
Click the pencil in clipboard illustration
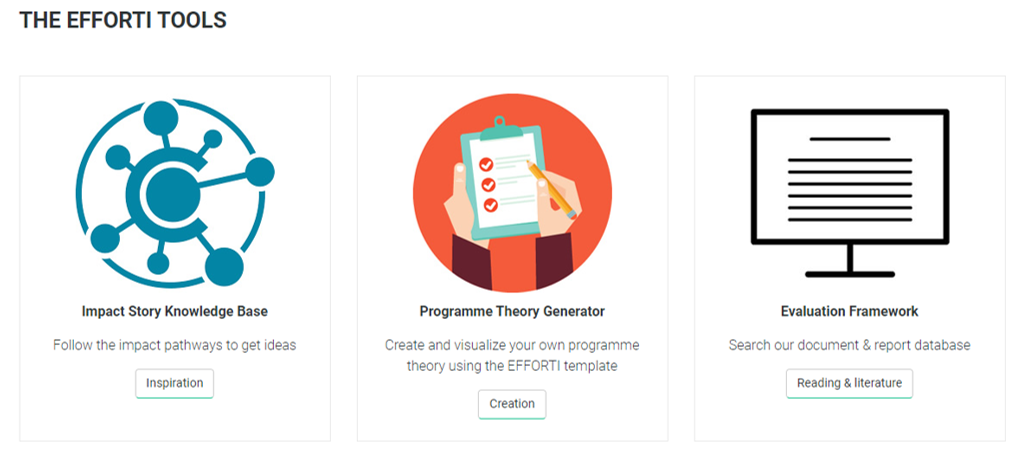(551, 189)
